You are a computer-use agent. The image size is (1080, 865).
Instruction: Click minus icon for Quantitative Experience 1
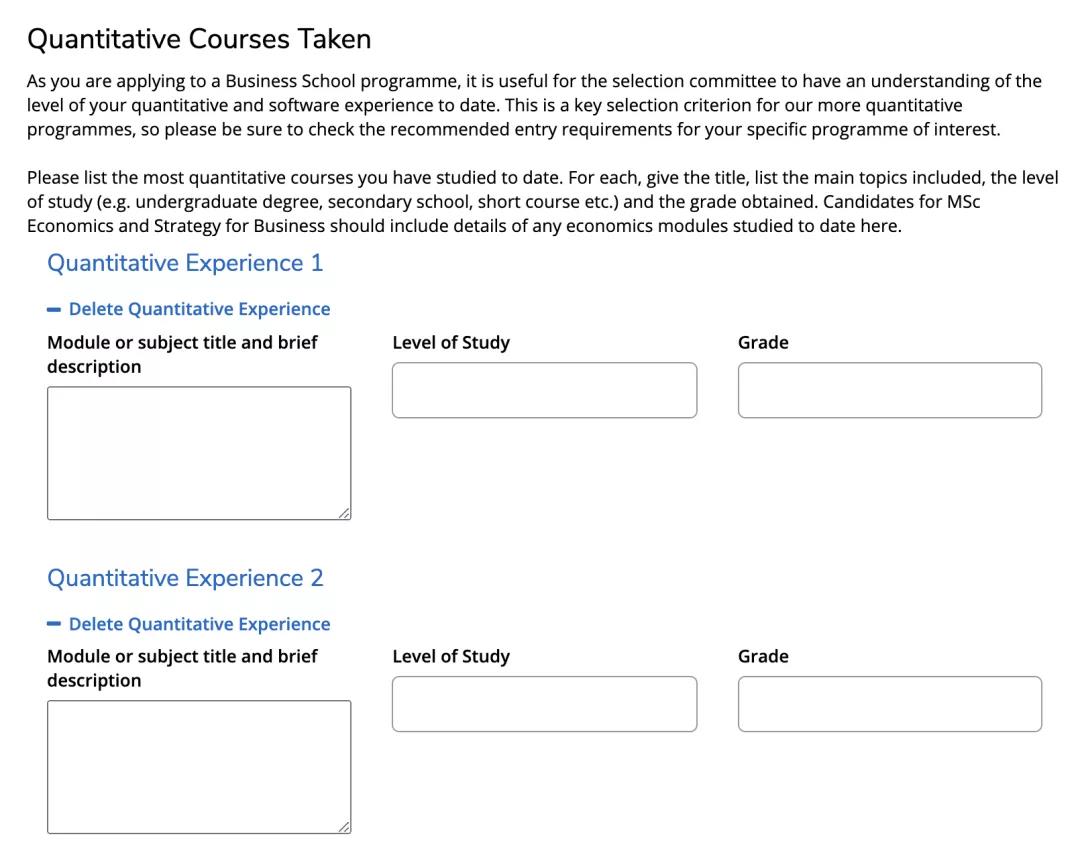(x=54, y=310)
